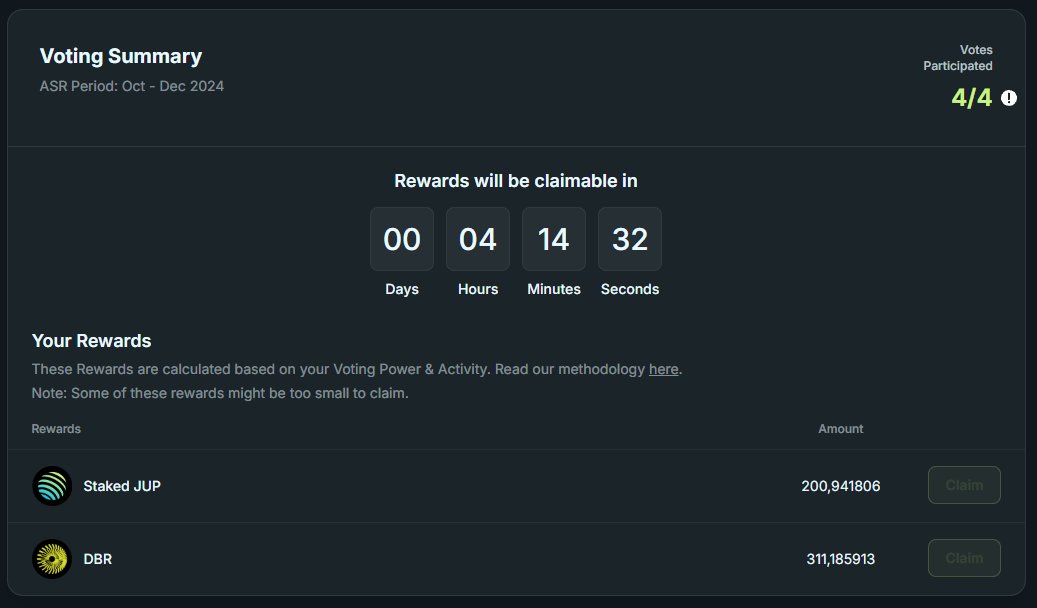Select 'ASR Period: Oct - Dec 2024' text
The width and height of the screenshot is (1037, 608).
(132, 86)
